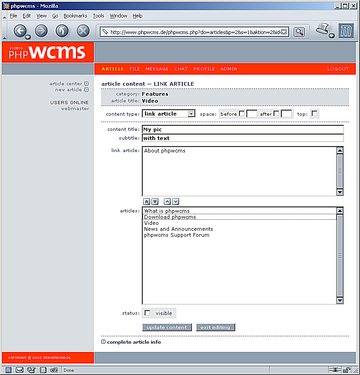Move linked article to top with the first arrow button
The height and width of the screenshot is (375, 360).
click(x=147, y=201)
